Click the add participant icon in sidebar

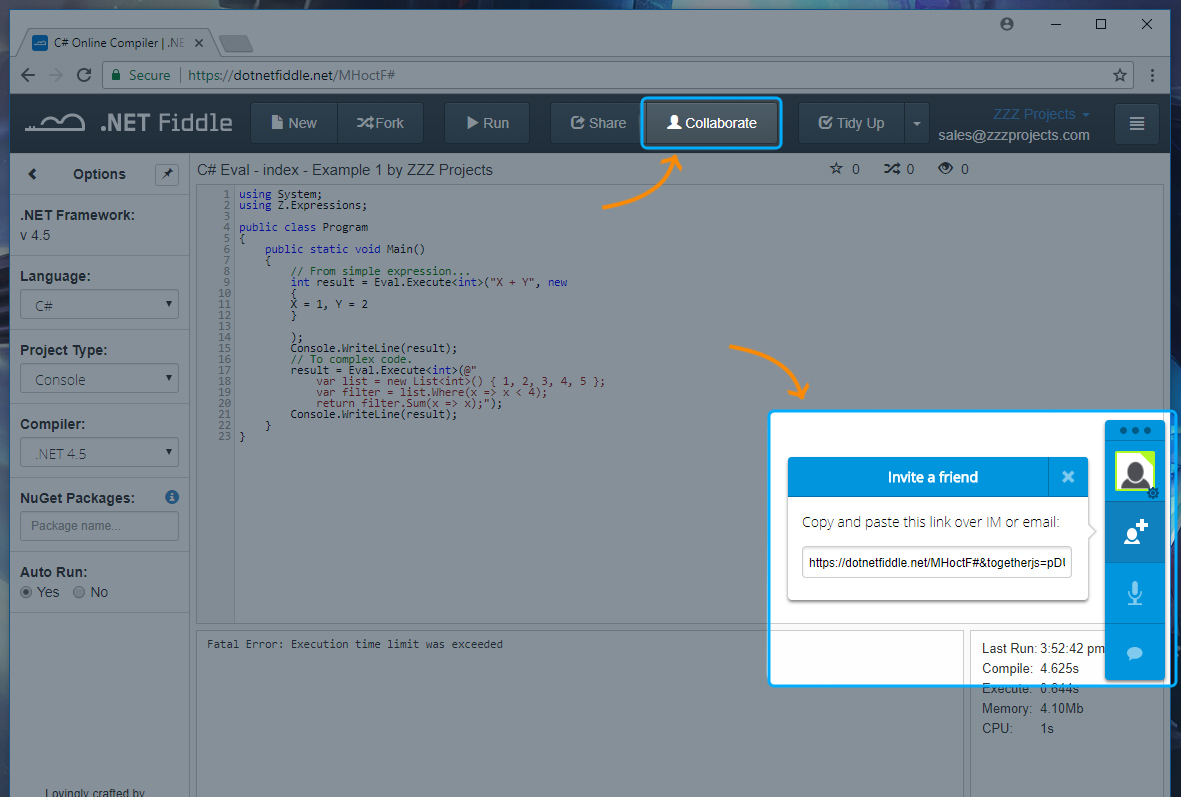pyautogui.click(x=1135, y=533)
